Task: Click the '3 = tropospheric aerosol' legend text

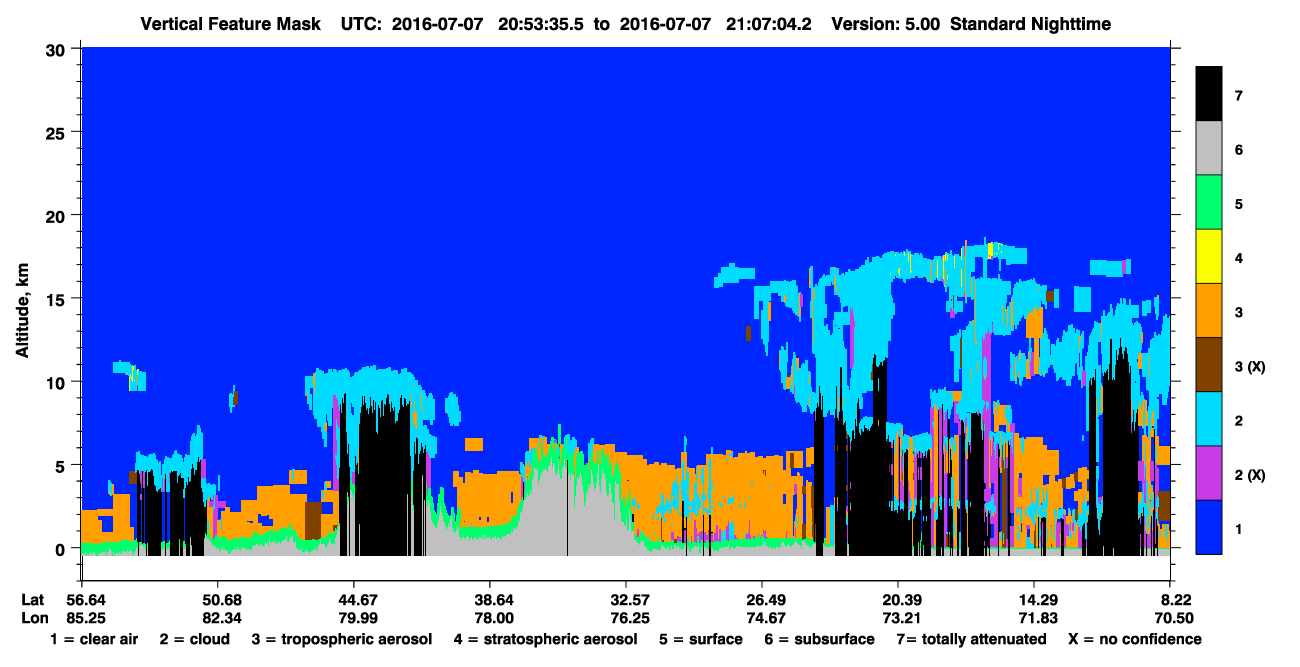Action: pyautogui.click(x=342, y=639)
